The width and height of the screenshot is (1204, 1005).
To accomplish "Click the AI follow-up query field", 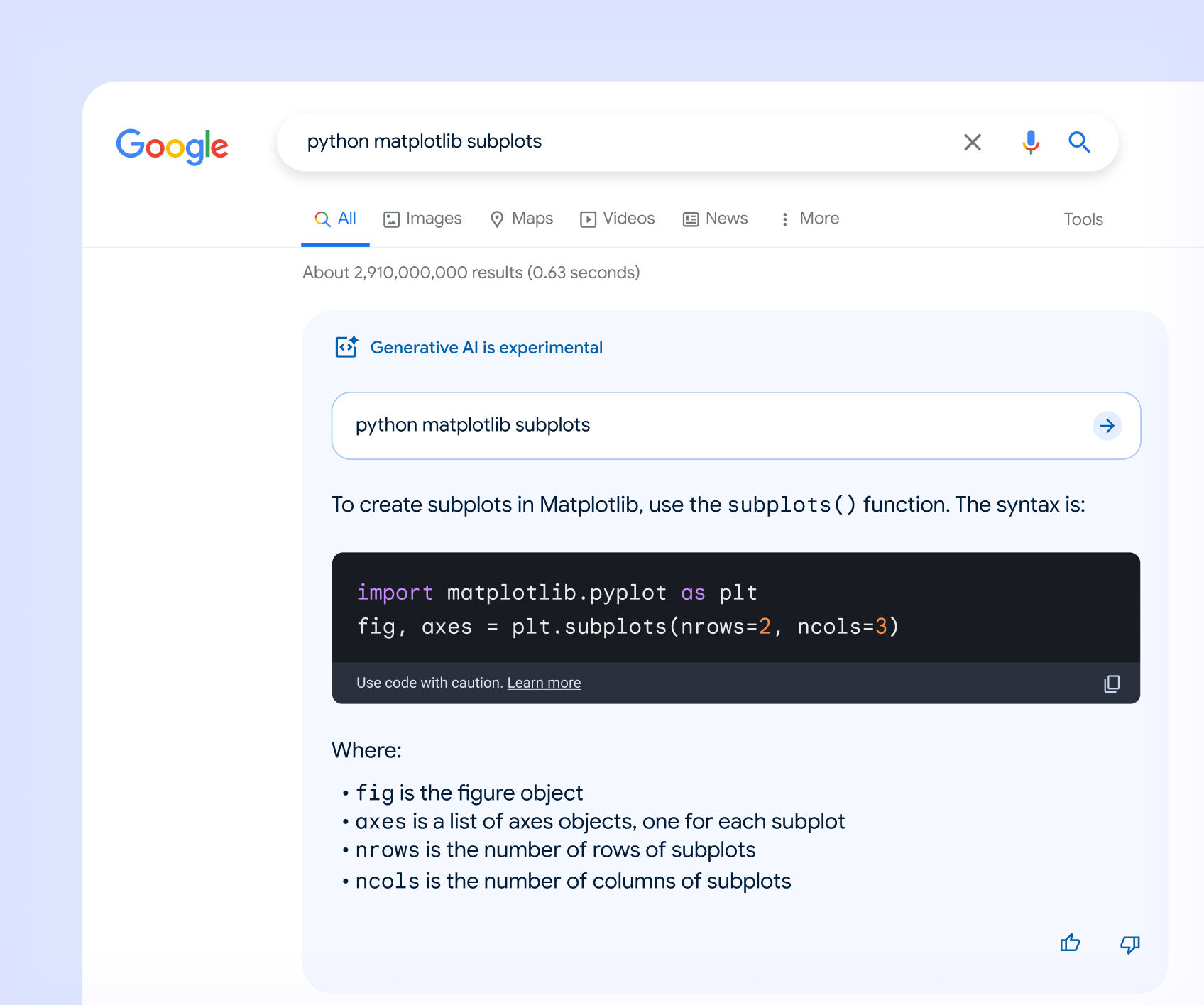I will tap(710, 425).
